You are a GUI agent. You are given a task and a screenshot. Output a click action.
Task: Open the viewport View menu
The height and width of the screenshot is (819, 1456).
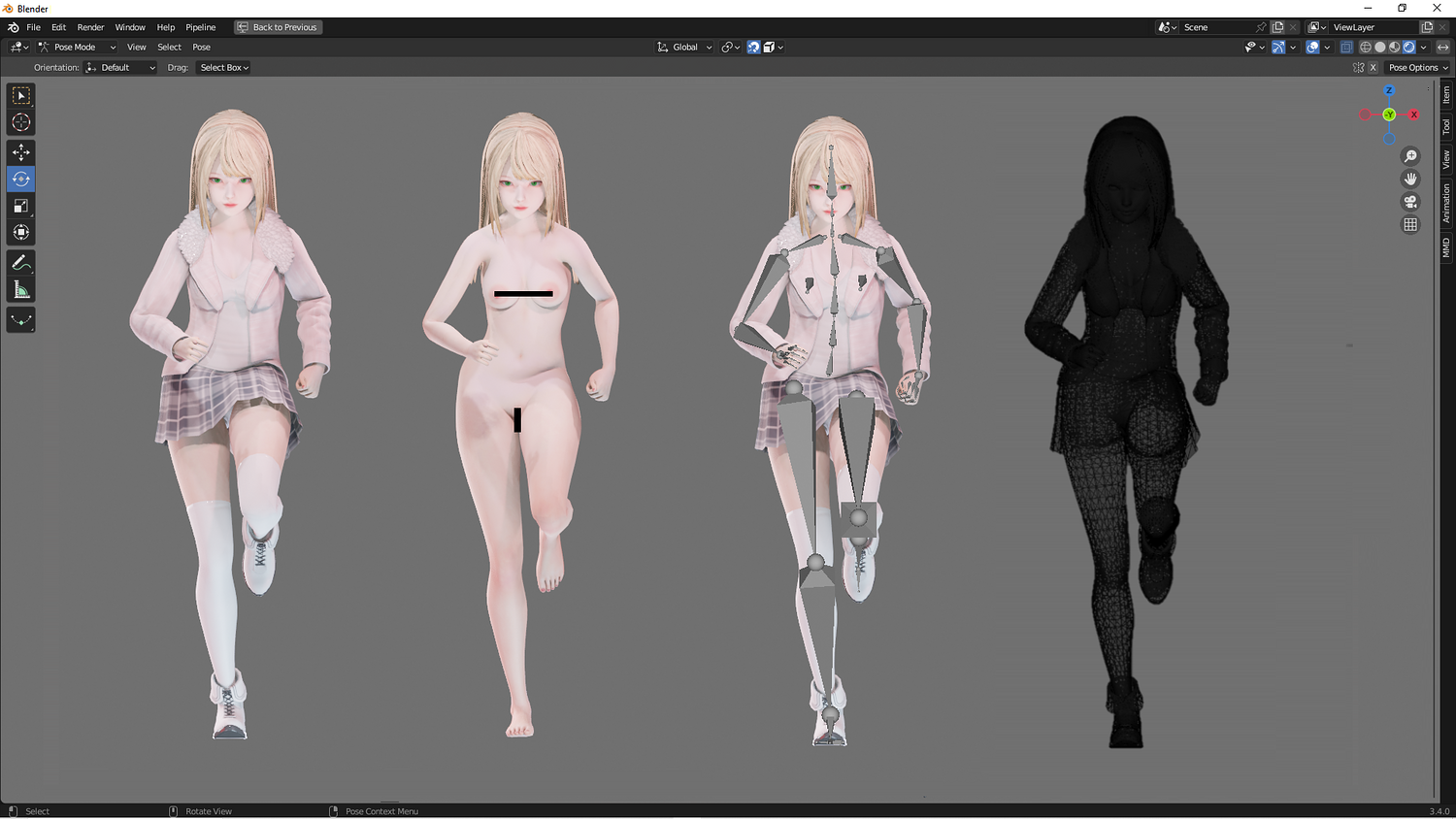click(137, 47)
